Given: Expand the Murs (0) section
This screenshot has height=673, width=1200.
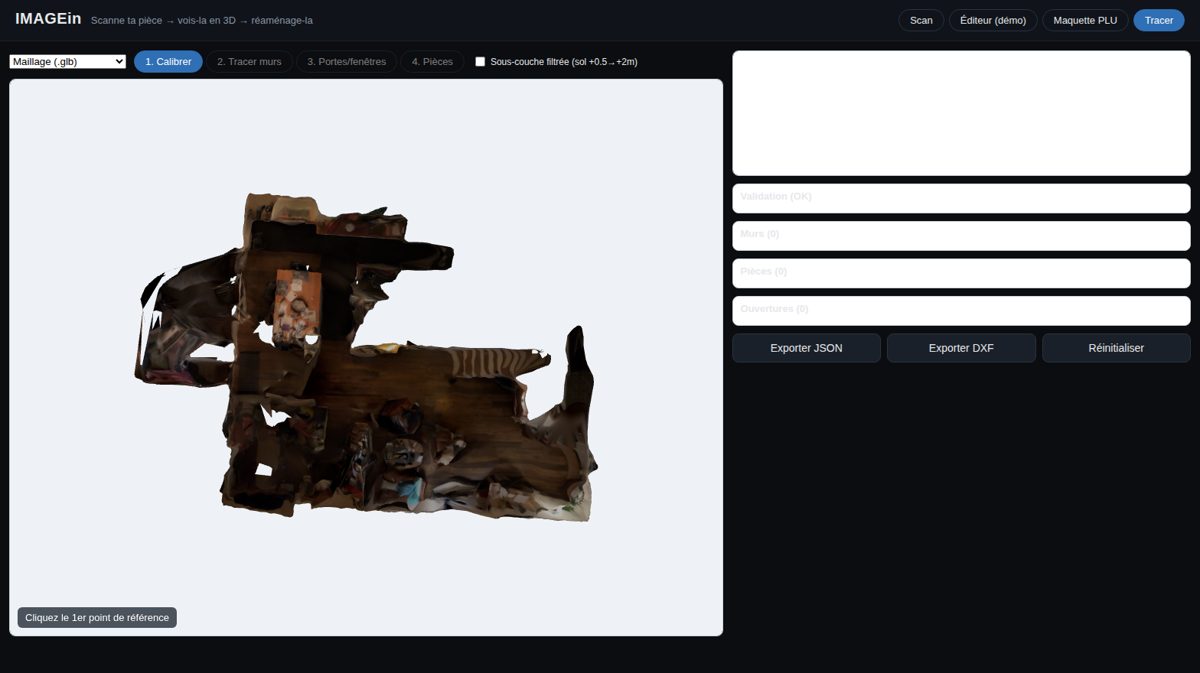Looking at the screenshot, I should (961, 235).
